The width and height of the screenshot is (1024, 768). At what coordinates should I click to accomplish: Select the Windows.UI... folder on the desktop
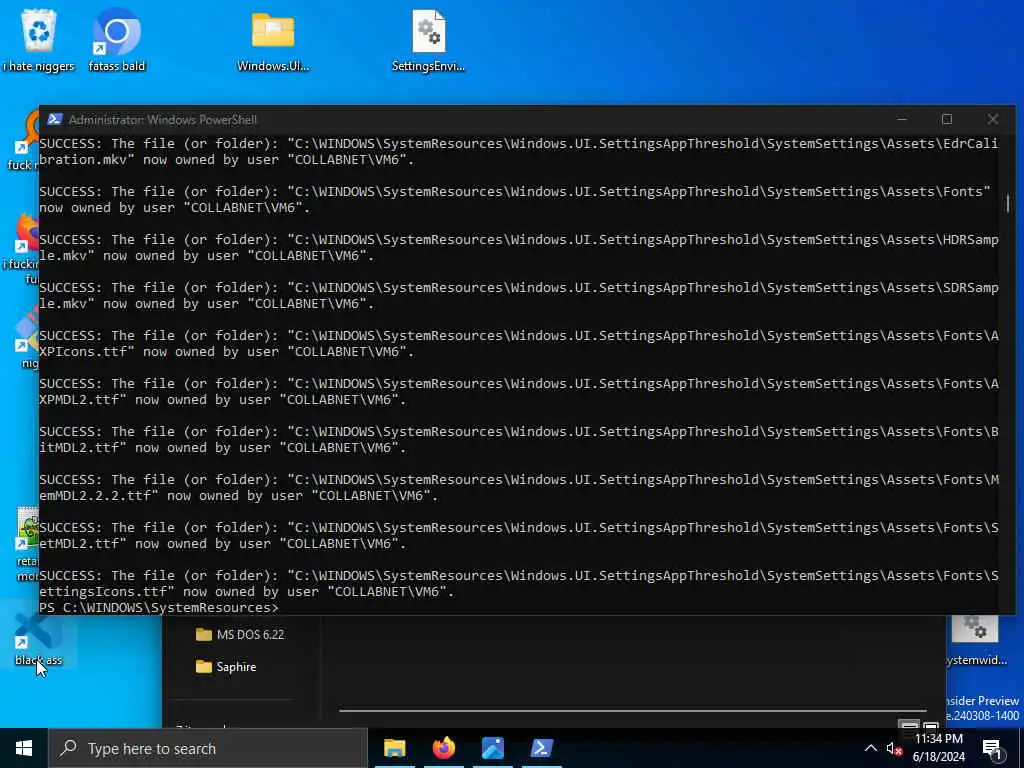(273, 40)
